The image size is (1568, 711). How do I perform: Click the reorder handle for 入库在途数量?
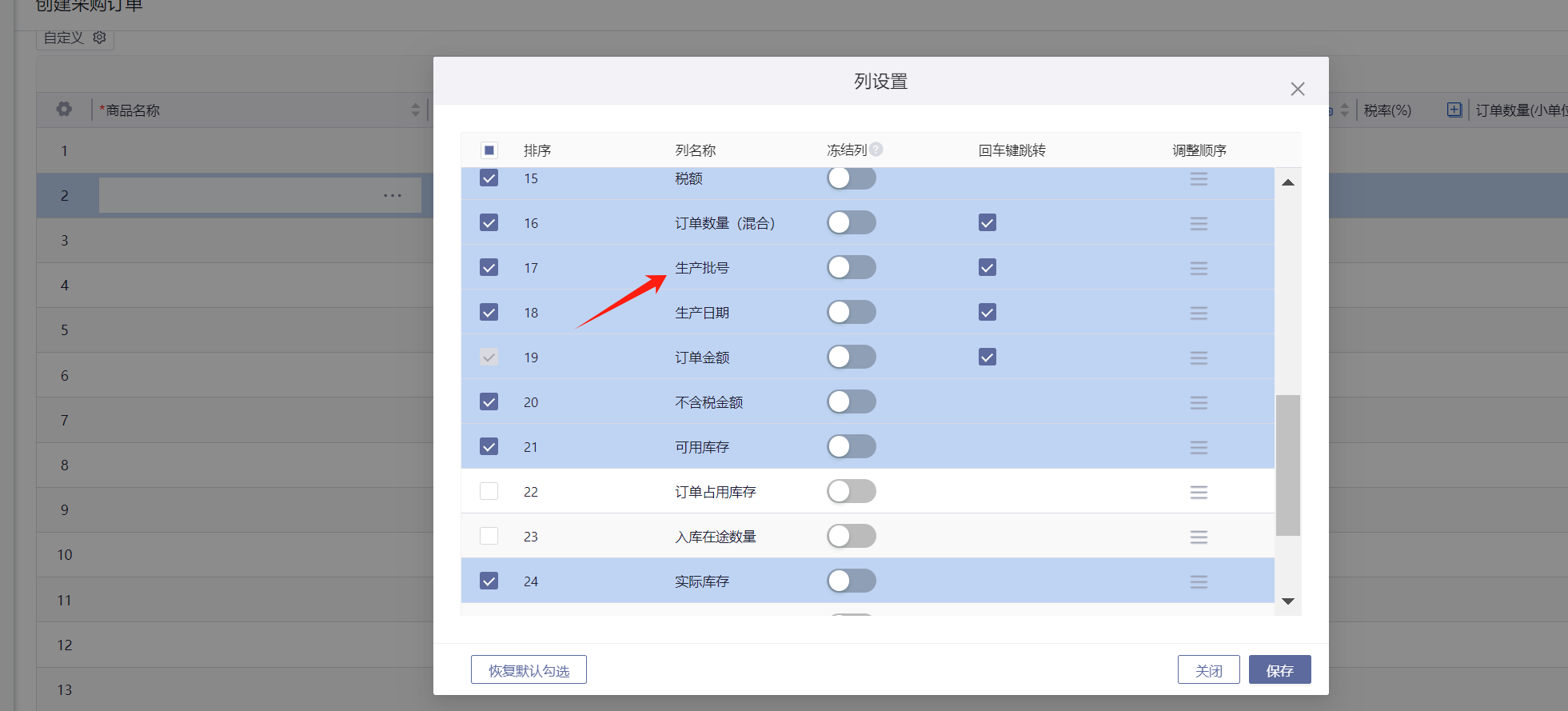(x=1199, y=537)
